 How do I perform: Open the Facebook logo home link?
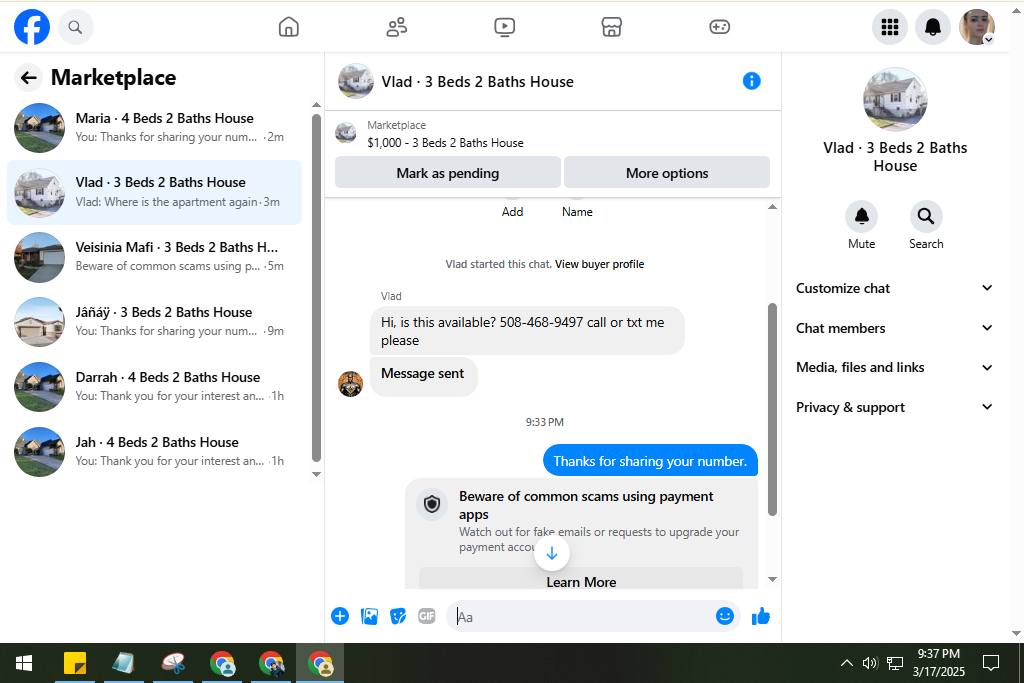coord(32,27)
